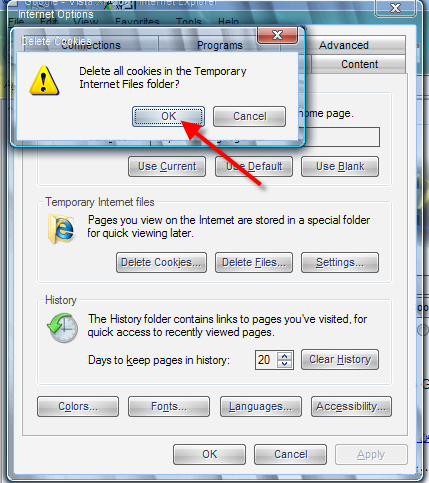
Task: Click the History clock icon
Action: pos(63,328)
